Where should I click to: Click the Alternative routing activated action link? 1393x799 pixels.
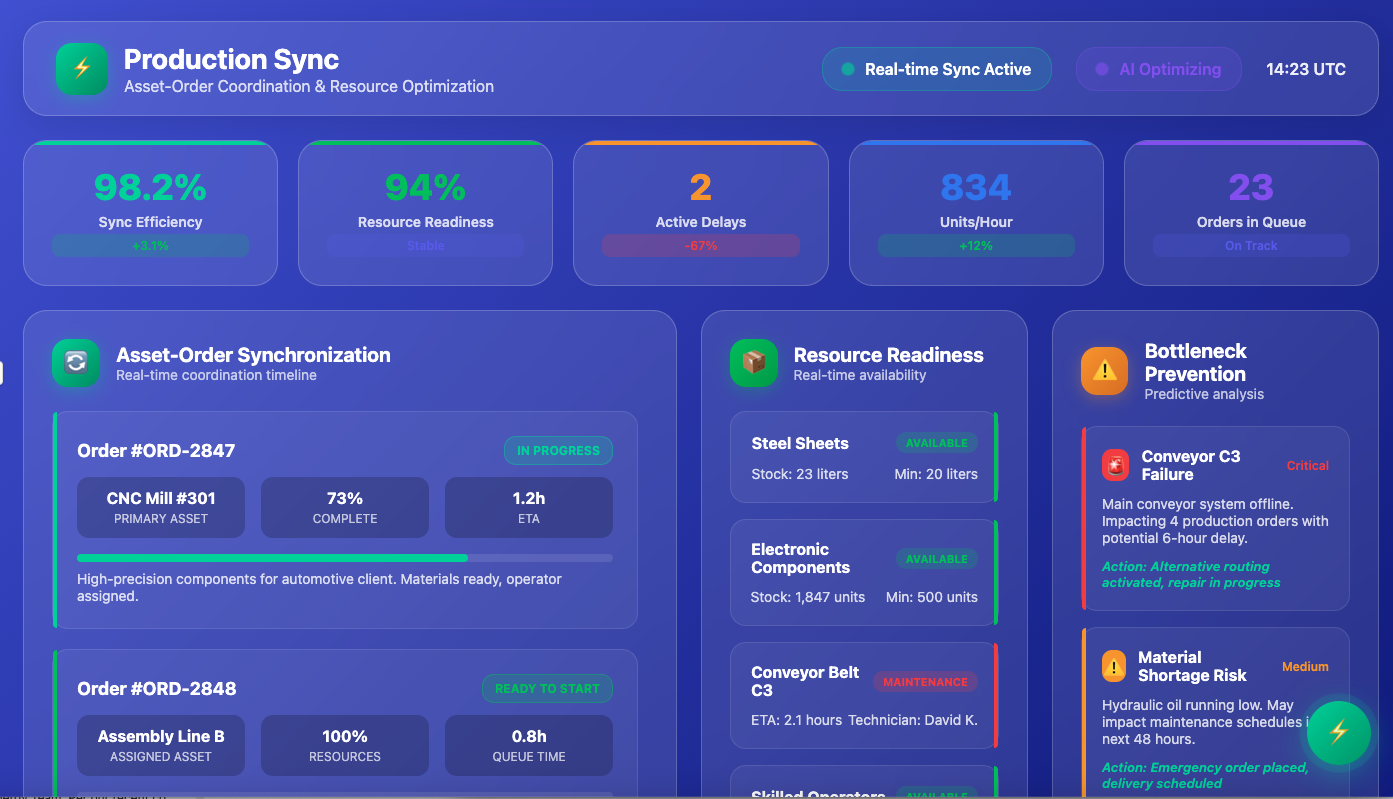point(1190,574)
